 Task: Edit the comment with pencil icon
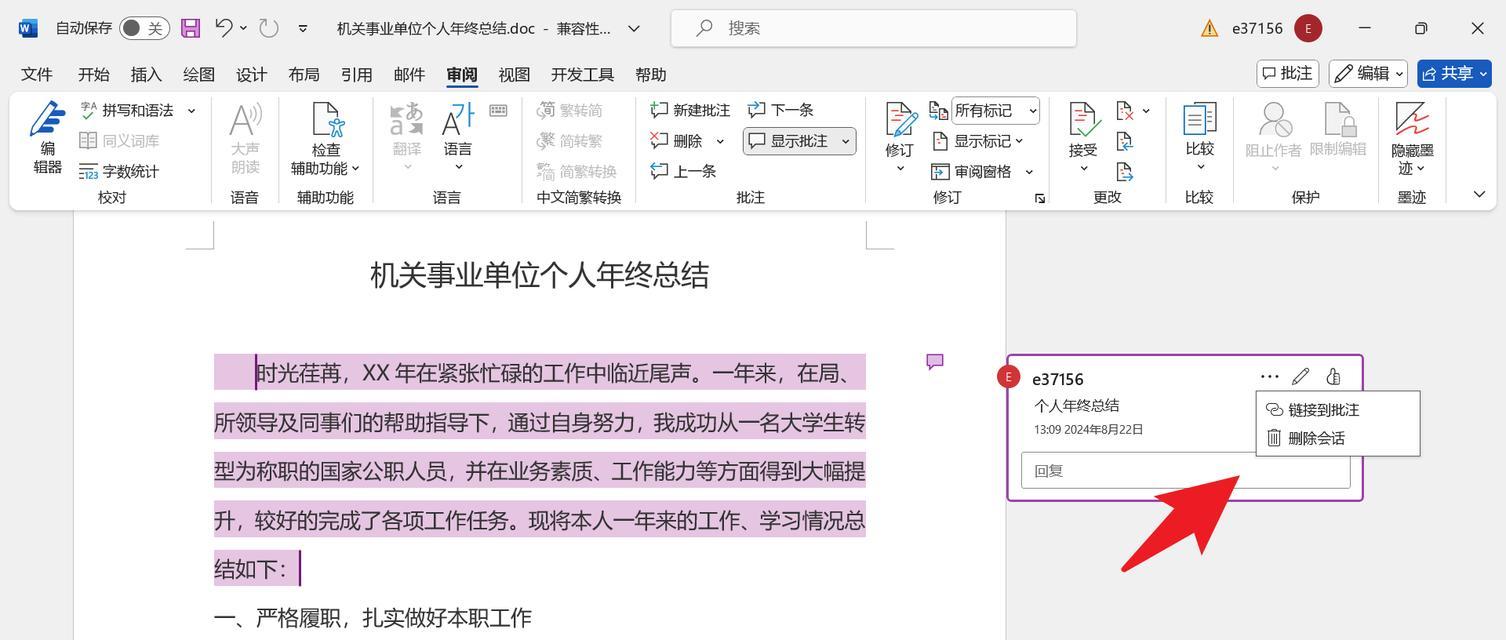click(x=1301, y=377)
